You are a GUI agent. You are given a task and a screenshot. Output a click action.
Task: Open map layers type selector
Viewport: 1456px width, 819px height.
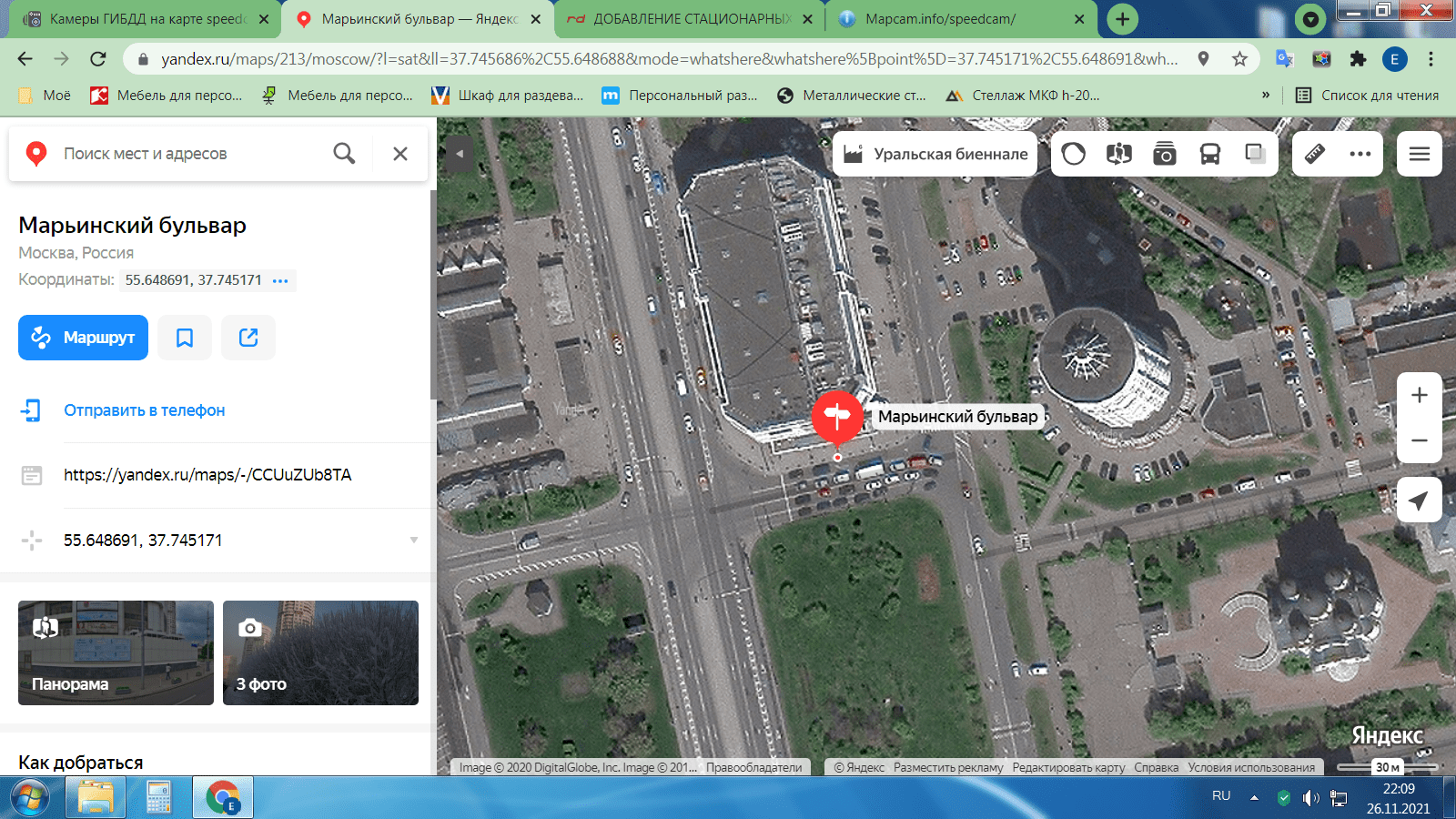pos(1256,154)
